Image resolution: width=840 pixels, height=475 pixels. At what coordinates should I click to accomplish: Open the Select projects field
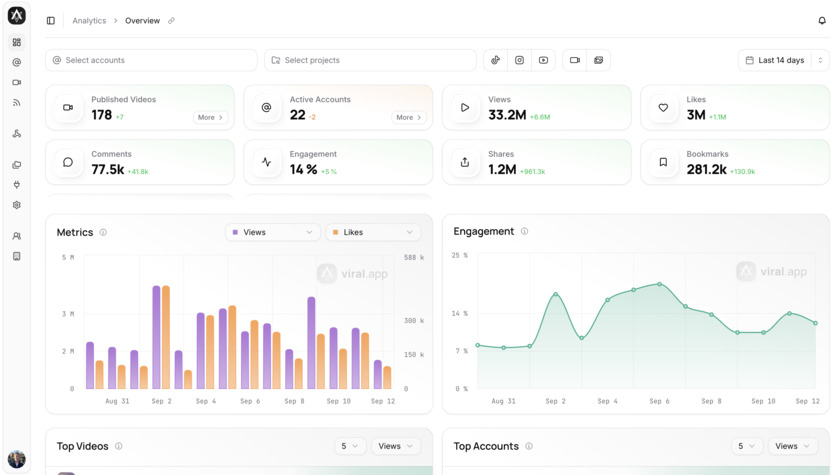click(370, 60)
